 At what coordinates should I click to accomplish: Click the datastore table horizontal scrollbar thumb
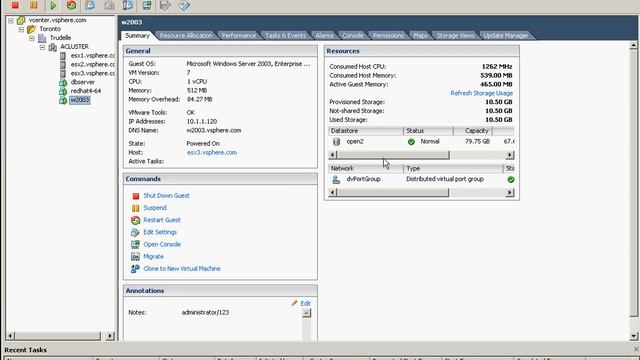(x=393, y=155)
